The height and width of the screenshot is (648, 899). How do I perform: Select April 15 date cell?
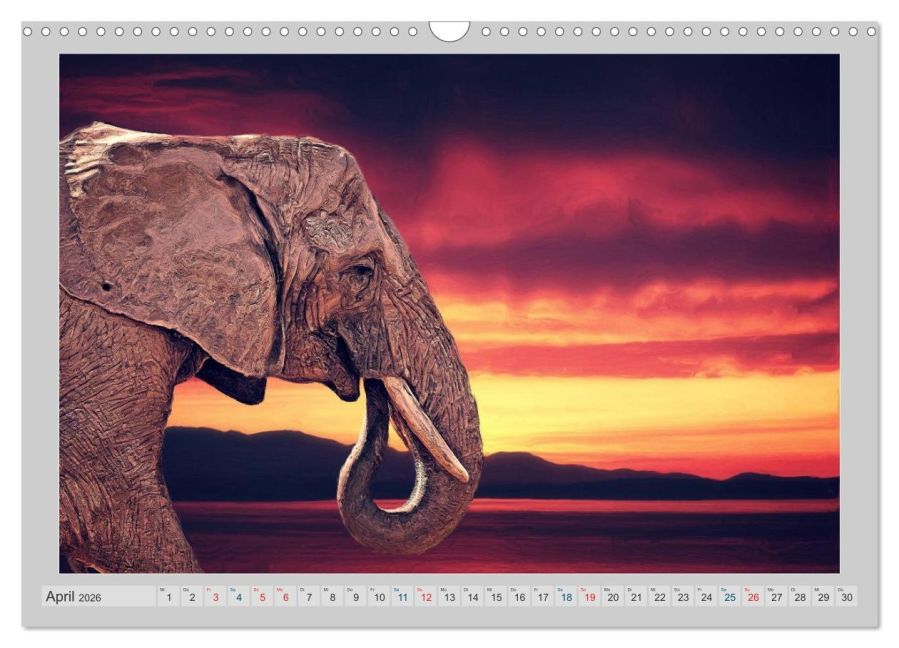[x=497, y=596]
